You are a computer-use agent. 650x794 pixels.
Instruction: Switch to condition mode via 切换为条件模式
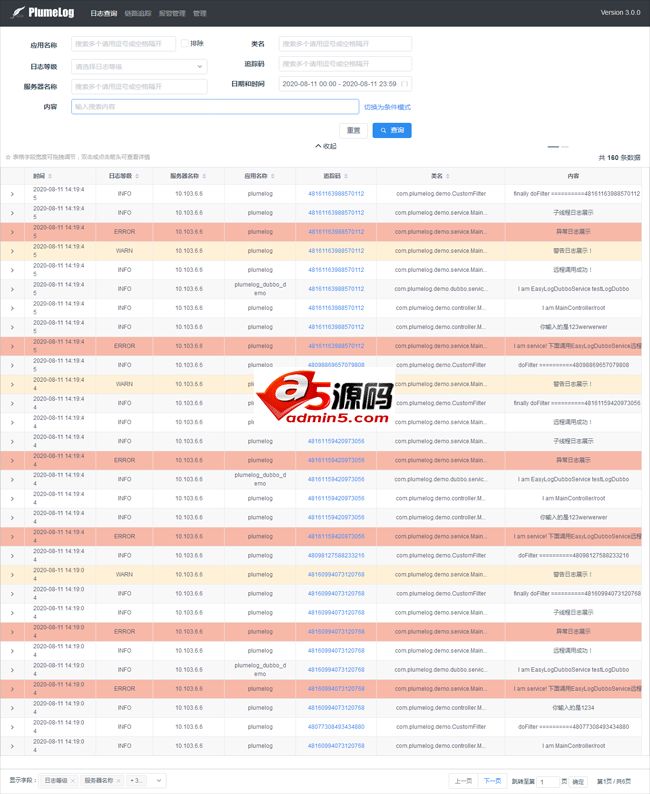(387, 107)
